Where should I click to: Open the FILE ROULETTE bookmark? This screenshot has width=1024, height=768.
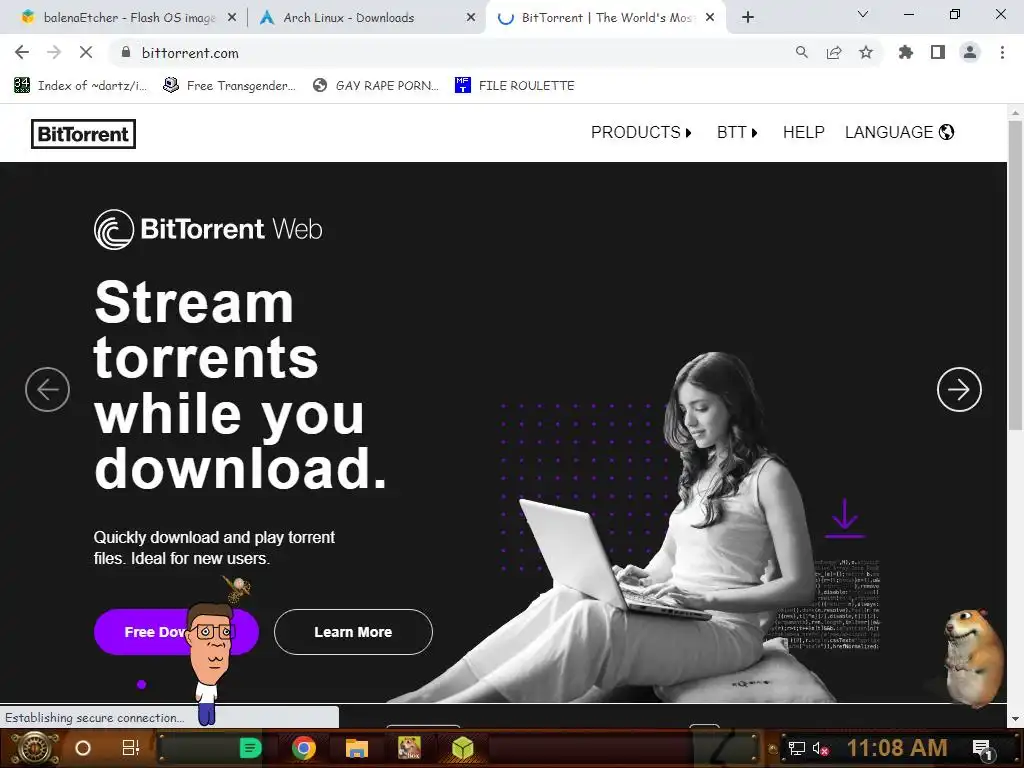point(515,86)
